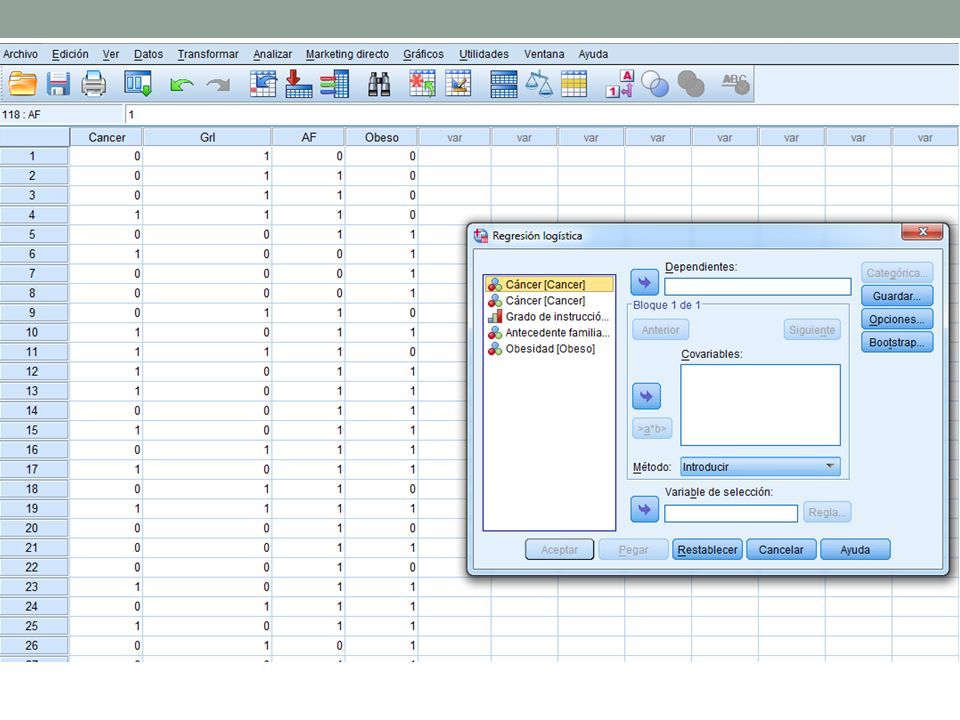The image size is (960, 720).
Task: Select the highlighted Cáncer [Cancer] variable
Action: point(549,284)
